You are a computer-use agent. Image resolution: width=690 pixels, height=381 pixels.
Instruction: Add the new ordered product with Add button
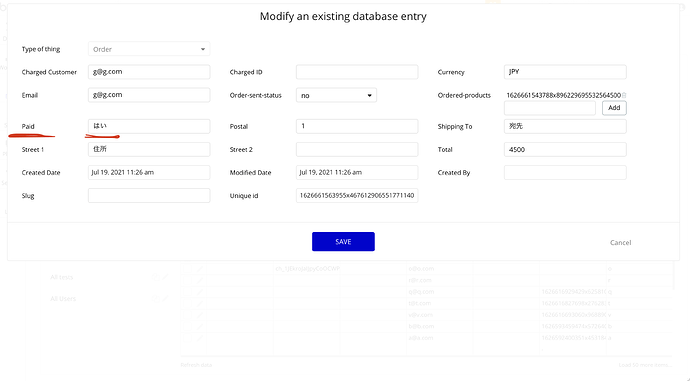pyautogui.click(x=614, y=108)
